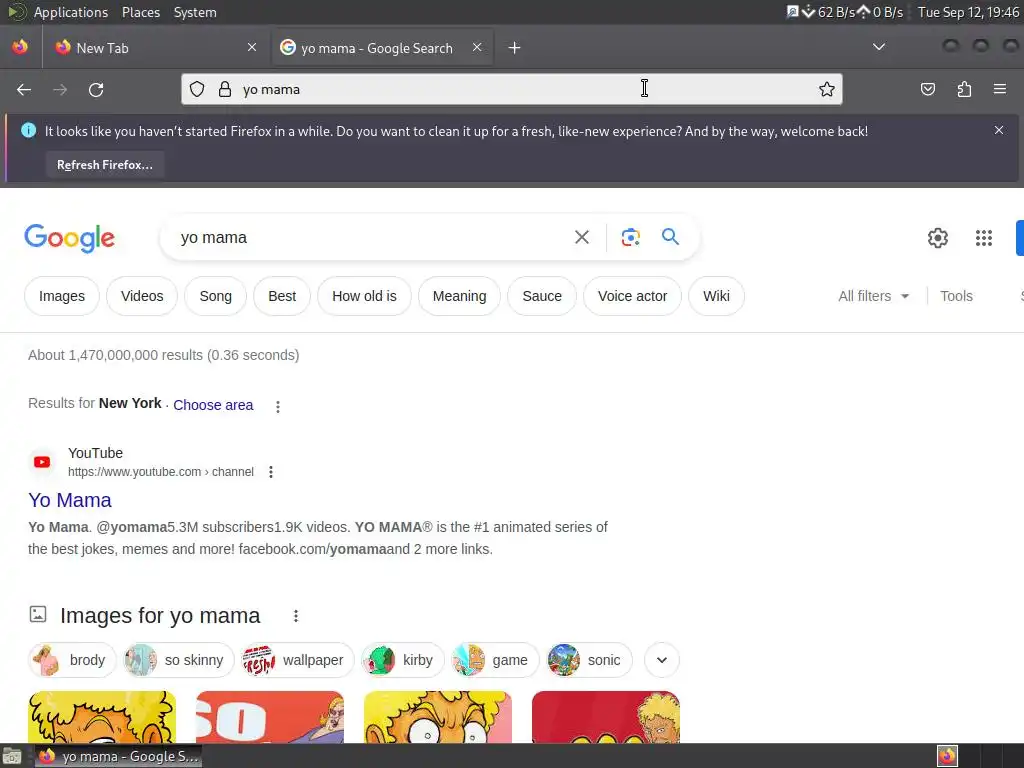Viewport: 1024px width, 768px height.
Task: Open Google quick settings gear
Action: pos(938,238)
